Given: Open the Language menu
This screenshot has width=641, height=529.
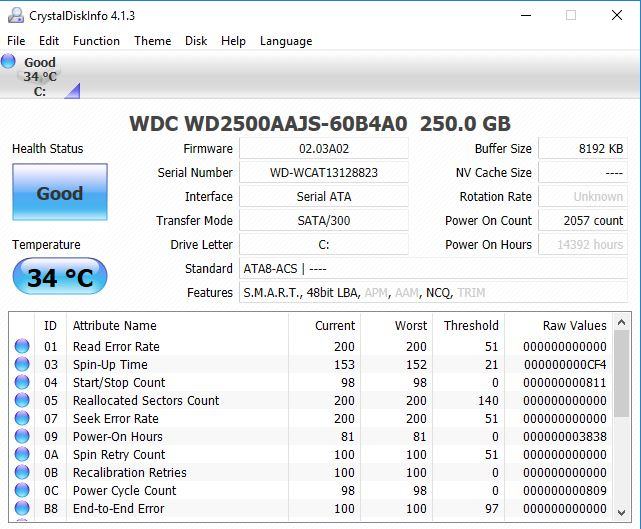Looking at the screenshot, I should pos(286,41).
